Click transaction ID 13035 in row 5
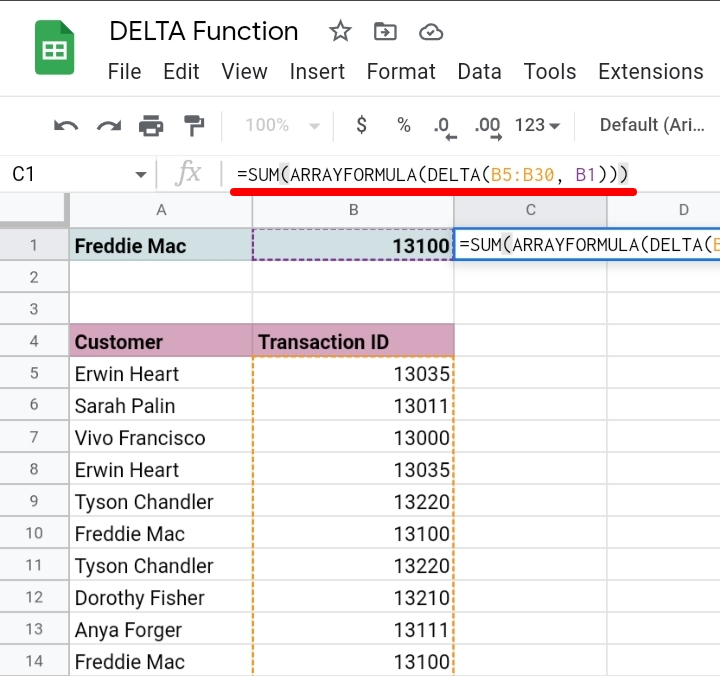 pyautogui.click(x=353, y=374)
